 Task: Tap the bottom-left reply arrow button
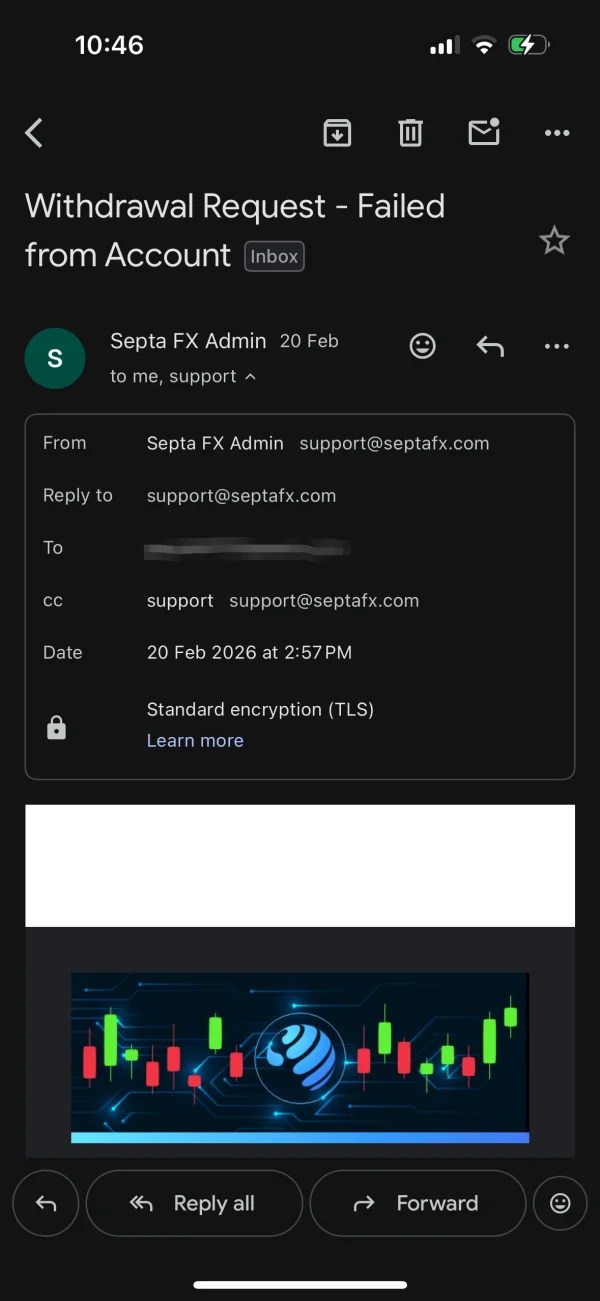[x=46, y=1204]
